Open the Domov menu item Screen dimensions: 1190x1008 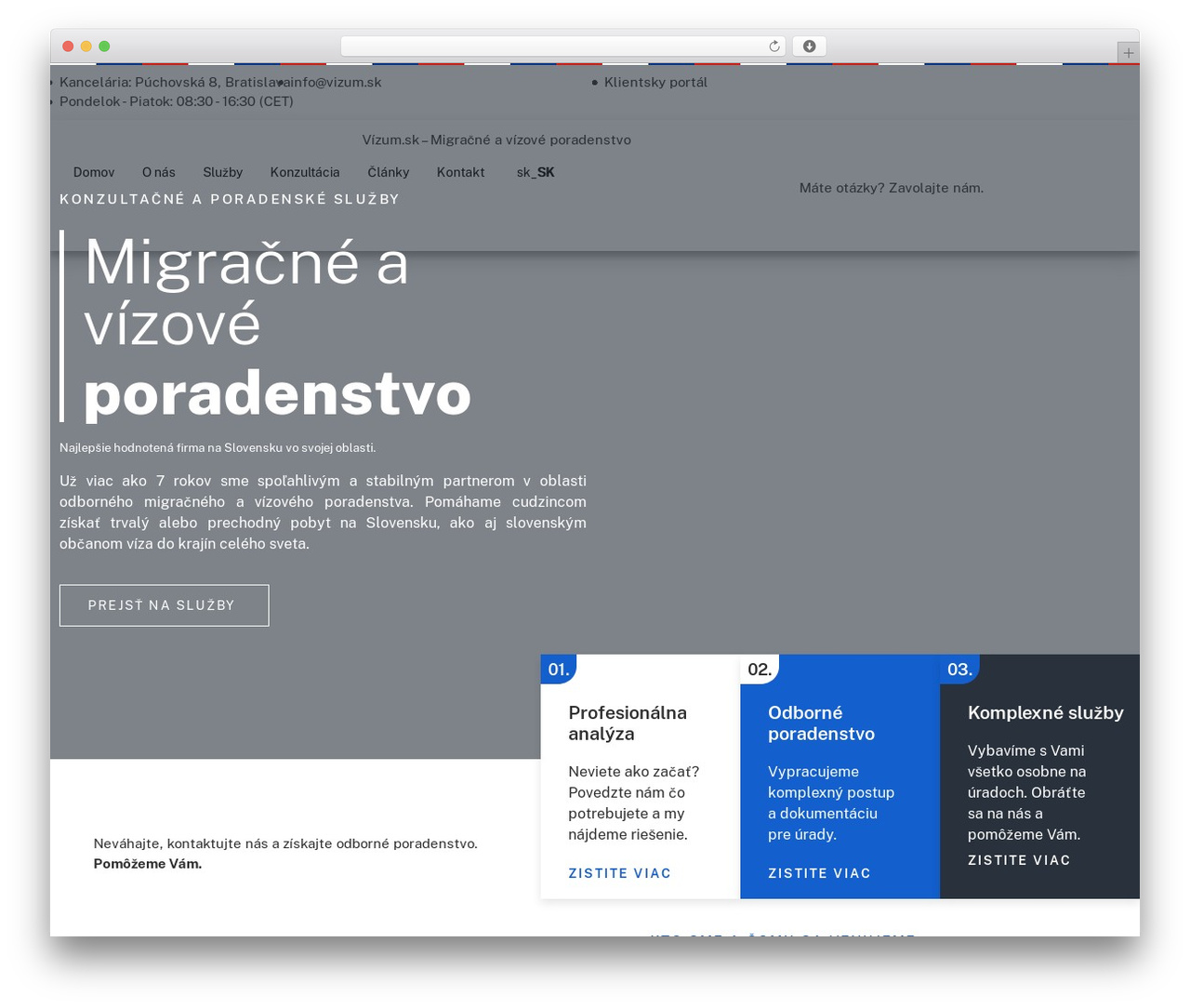click(x=94, y=172)
